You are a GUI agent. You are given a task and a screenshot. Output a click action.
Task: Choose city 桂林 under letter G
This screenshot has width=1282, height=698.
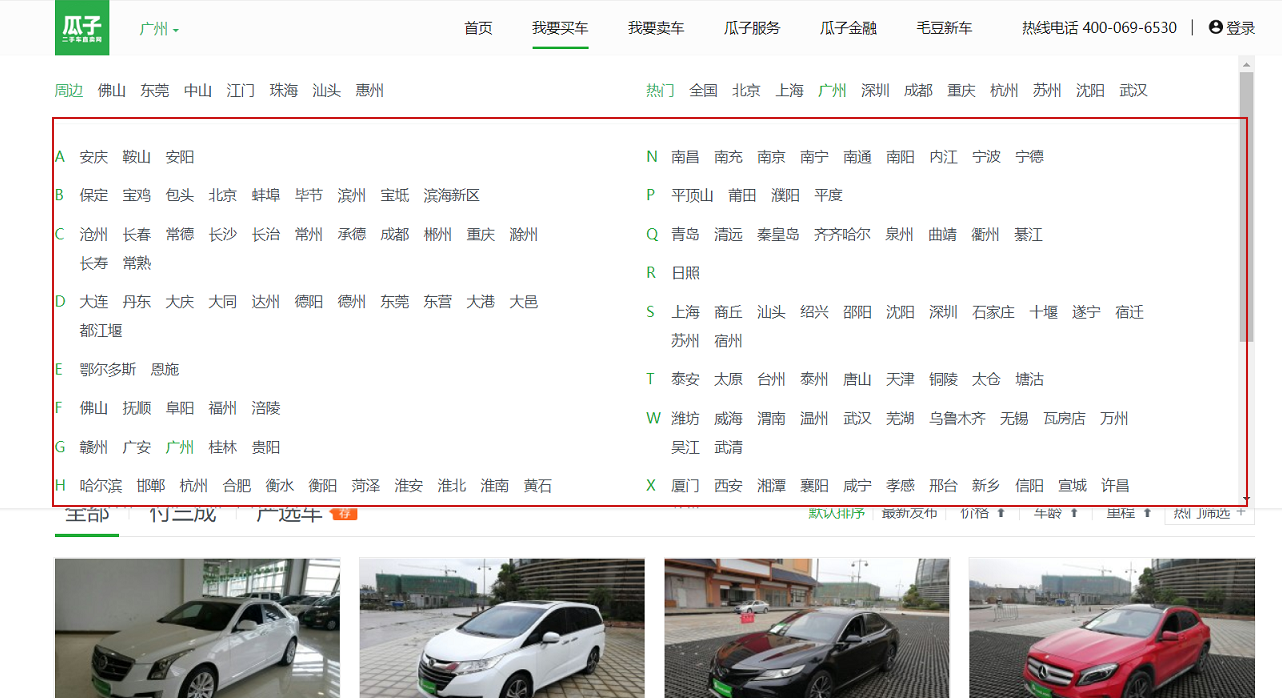pos(223,447)
